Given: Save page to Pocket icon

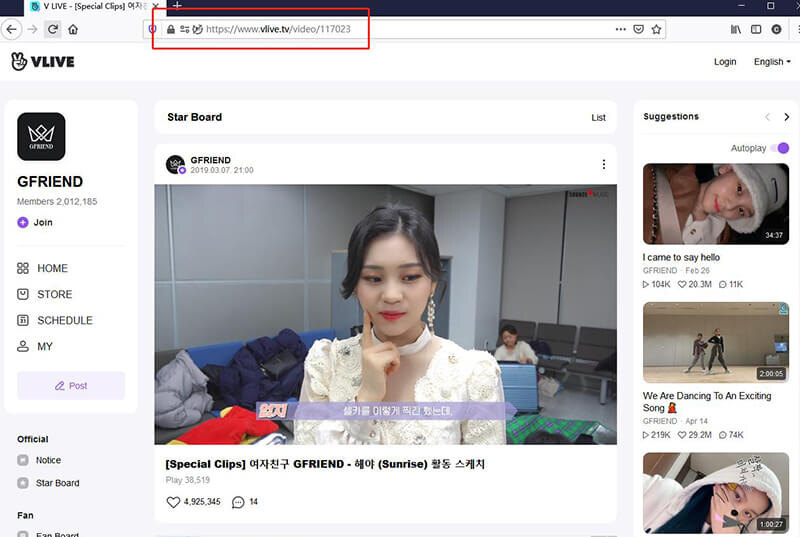Looking at the screenshot, I should coord(638,29).
